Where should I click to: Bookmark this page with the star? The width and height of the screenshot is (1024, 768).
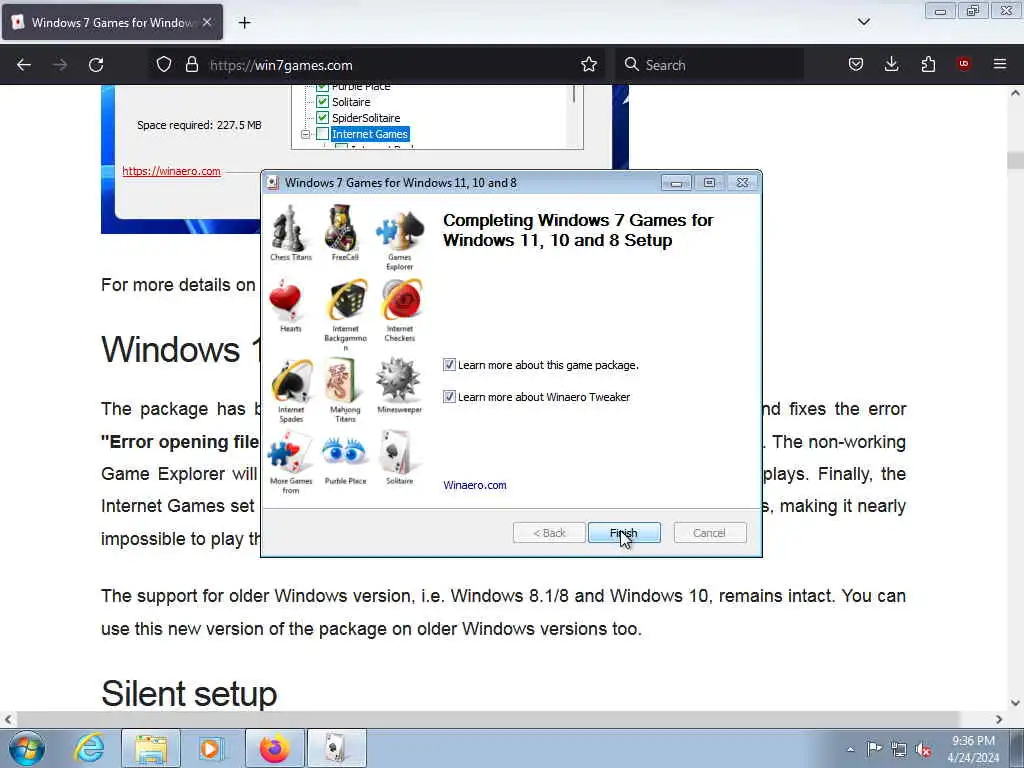click(x=589, y=64)
